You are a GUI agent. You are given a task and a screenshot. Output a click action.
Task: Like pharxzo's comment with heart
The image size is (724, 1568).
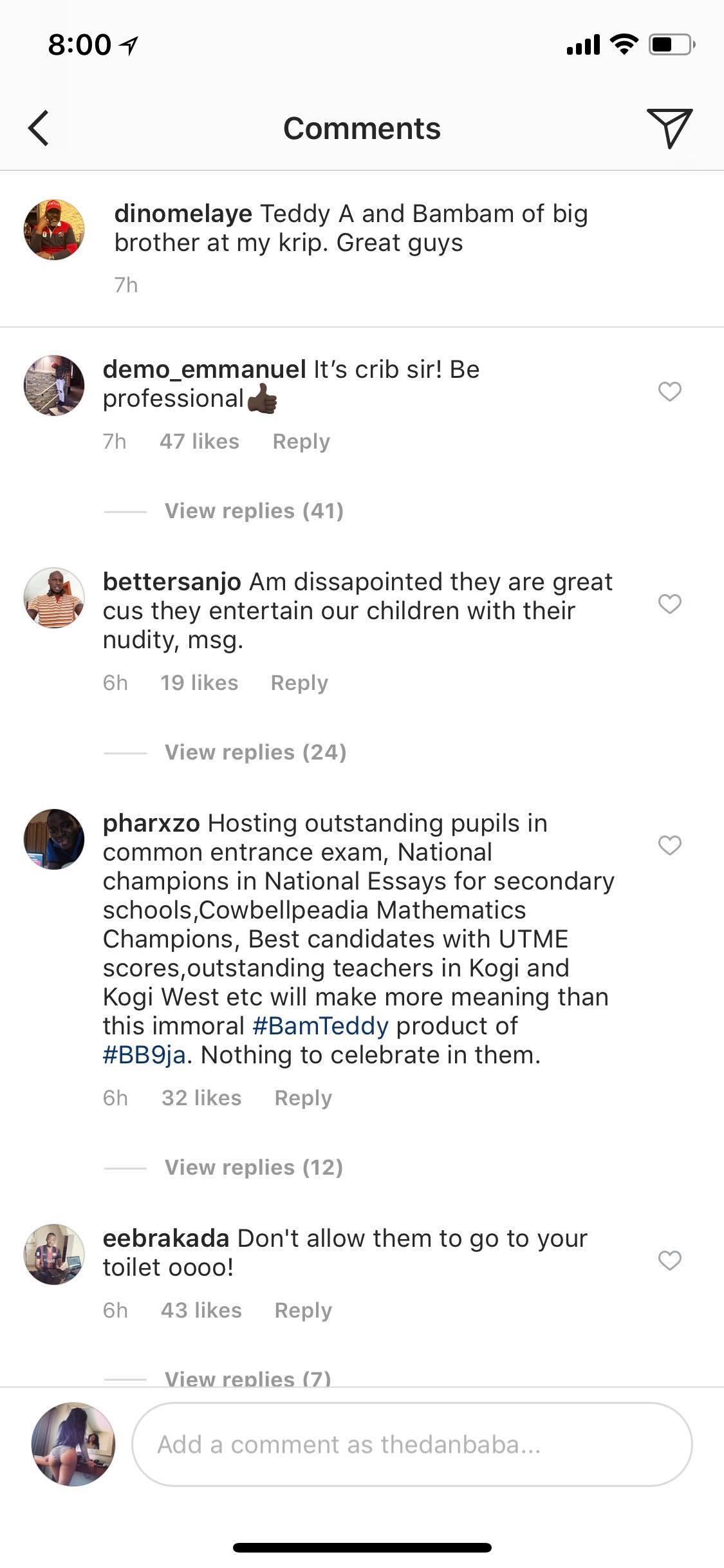tap(669, 845)
